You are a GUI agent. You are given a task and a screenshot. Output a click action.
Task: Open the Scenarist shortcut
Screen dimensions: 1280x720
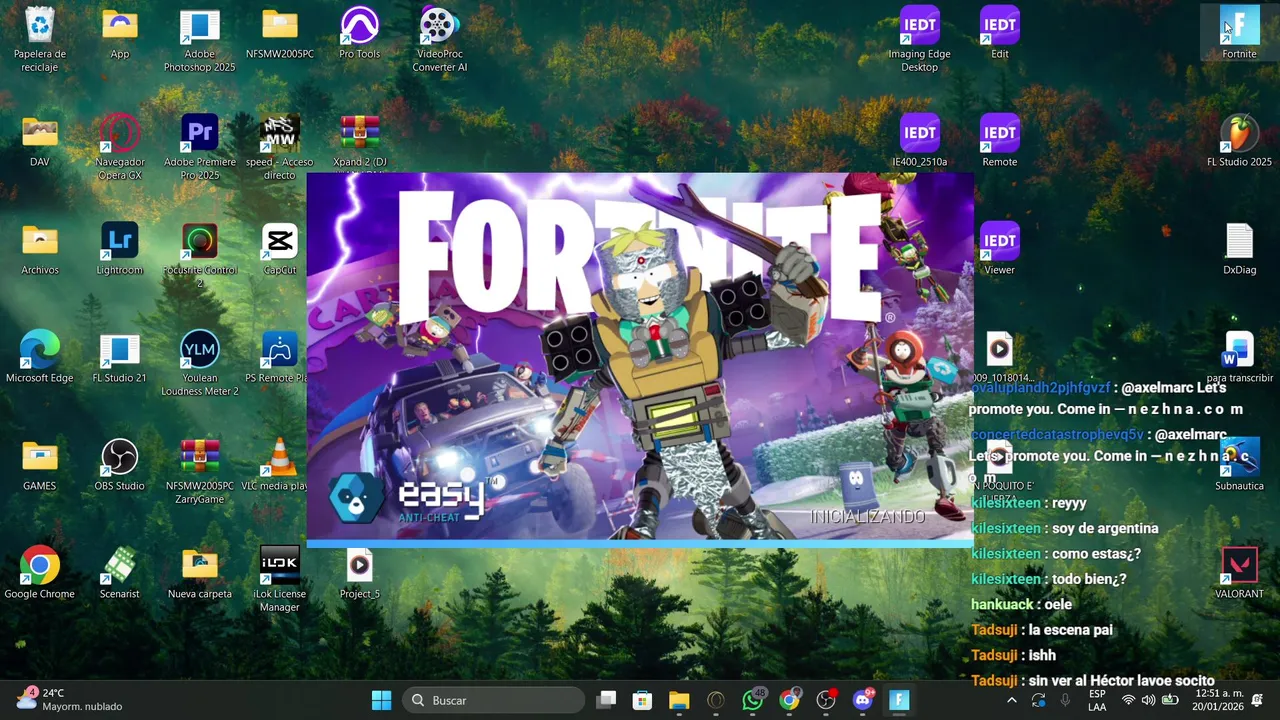click(x=120, y=573)
